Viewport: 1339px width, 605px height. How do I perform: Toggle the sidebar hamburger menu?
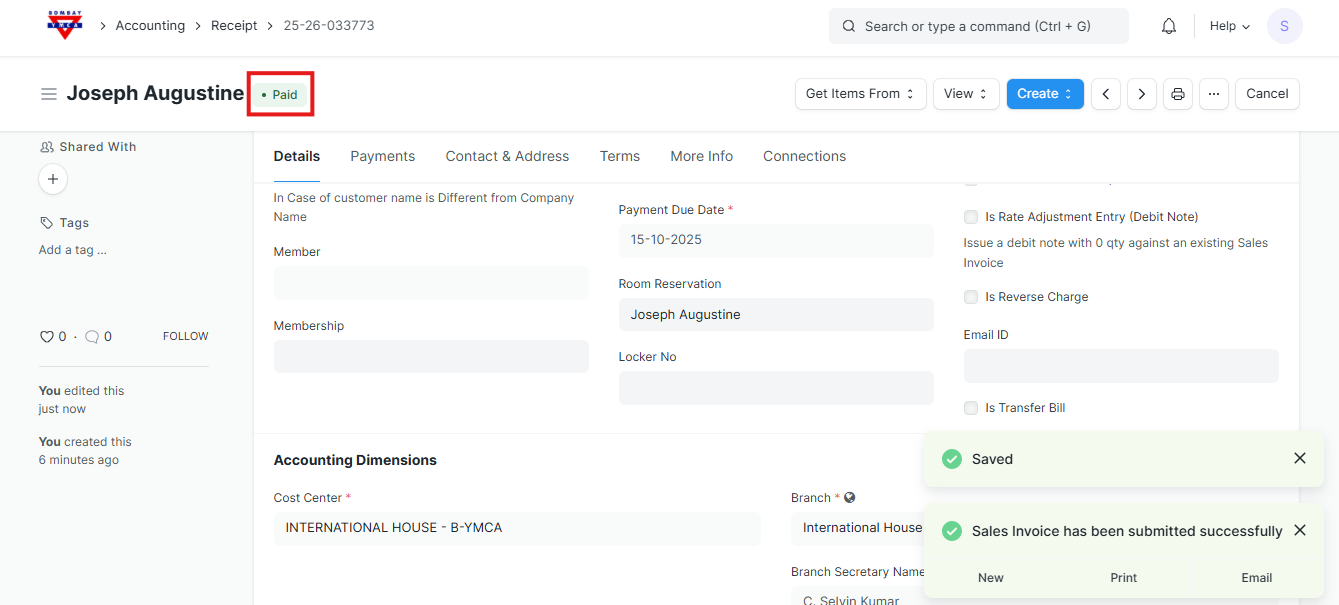48,94
